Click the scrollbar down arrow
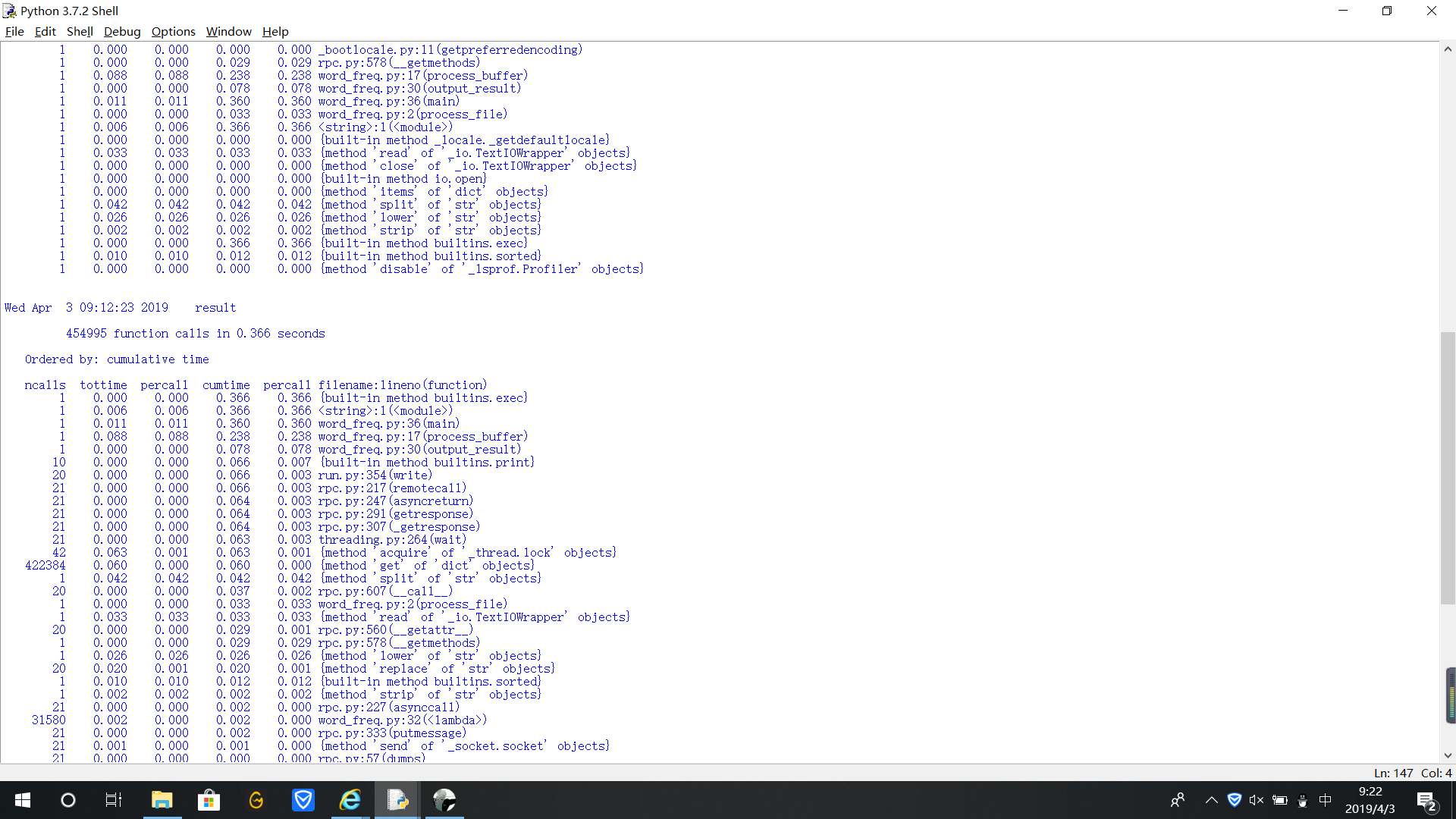1456x819 pixels. (x=1448, y=755)
